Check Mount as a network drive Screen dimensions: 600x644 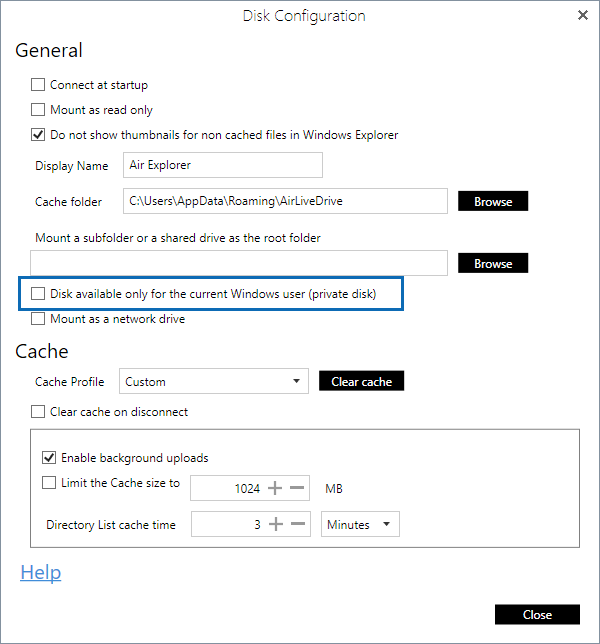point(38,319)
